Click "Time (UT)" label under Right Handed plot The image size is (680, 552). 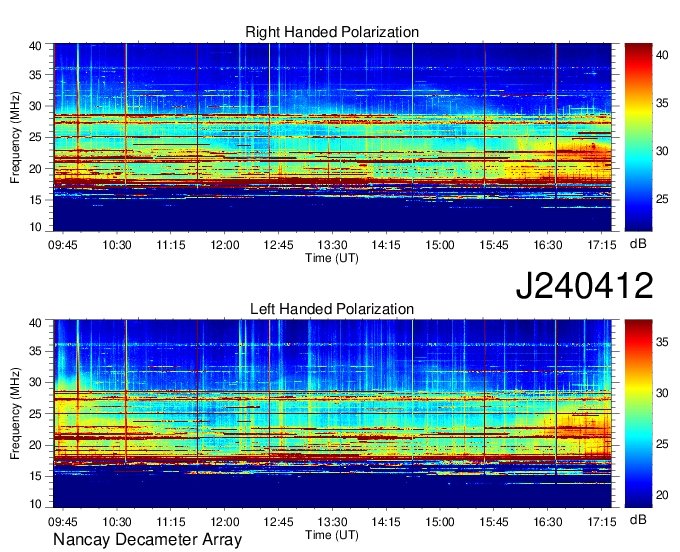tap(332, 258)
